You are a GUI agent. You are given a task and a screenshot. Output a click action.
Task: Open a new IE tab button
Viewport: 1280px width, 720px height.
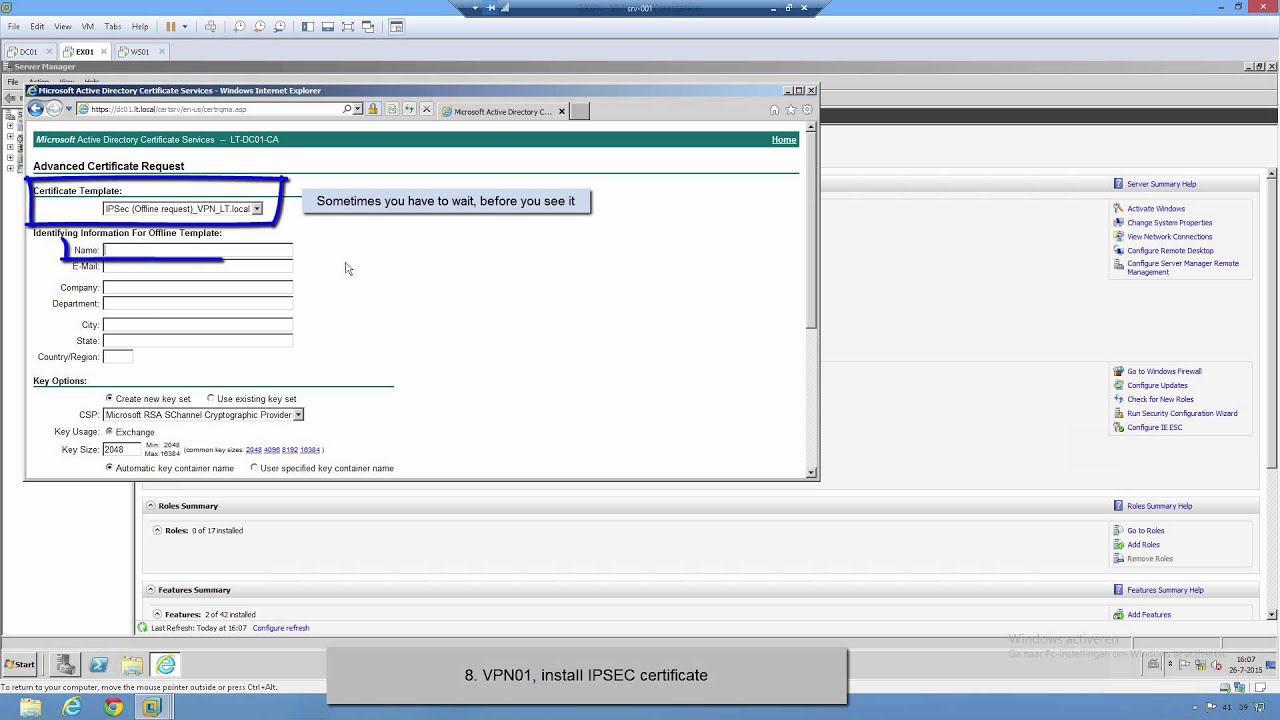(579, 111)
